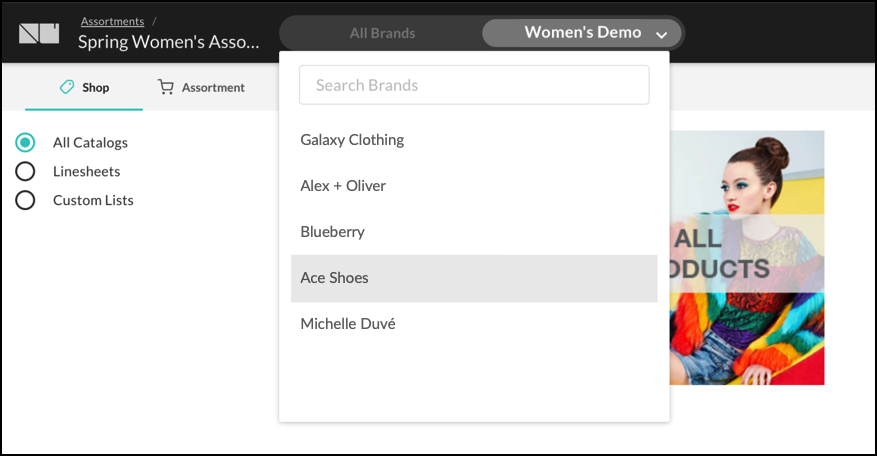
Task: Click the app logo in the header
Action: [x=39, y=34]
